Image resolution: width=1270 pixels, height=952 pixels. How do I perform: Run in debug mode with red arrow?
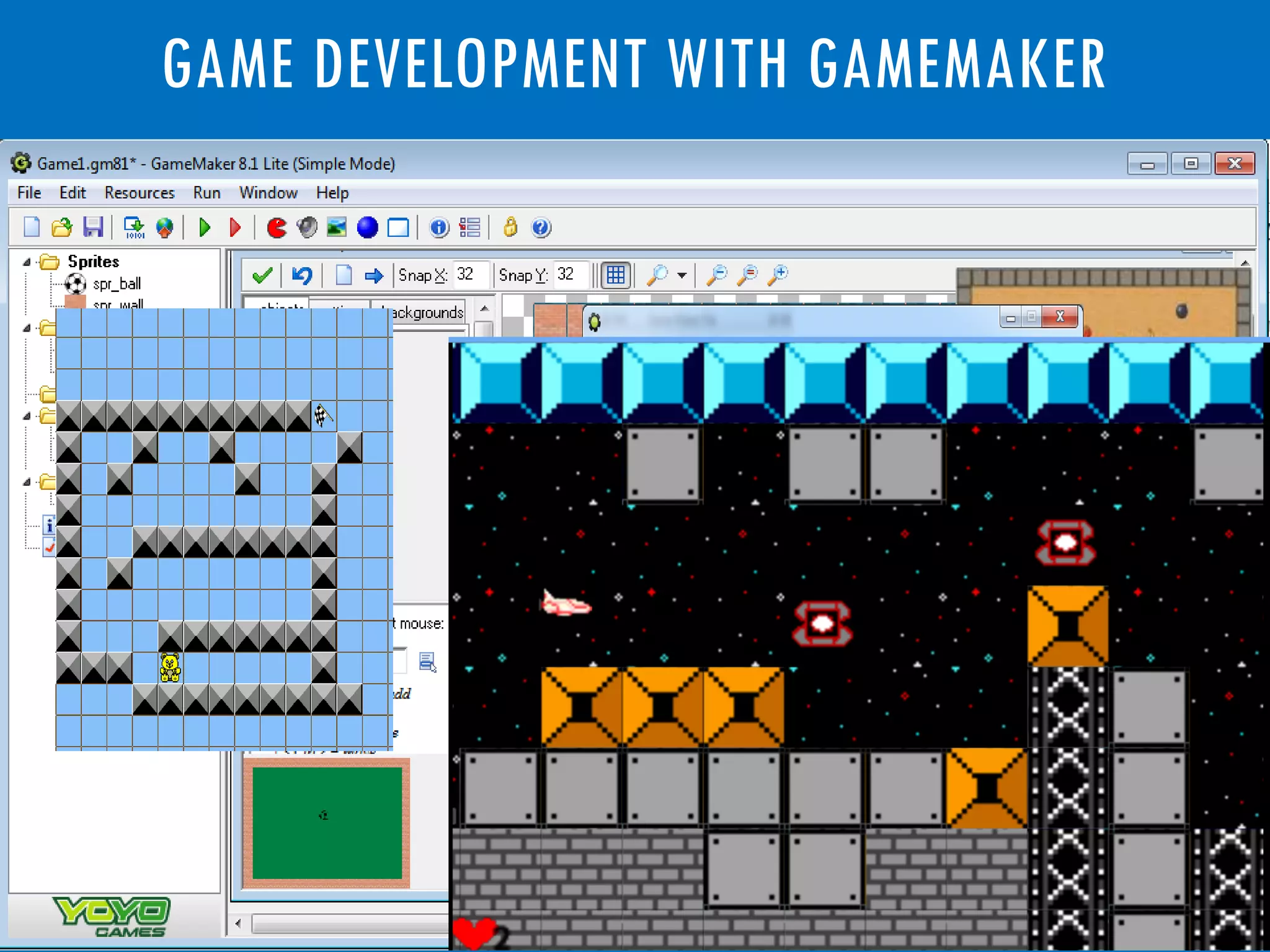[x=235, y=227]
